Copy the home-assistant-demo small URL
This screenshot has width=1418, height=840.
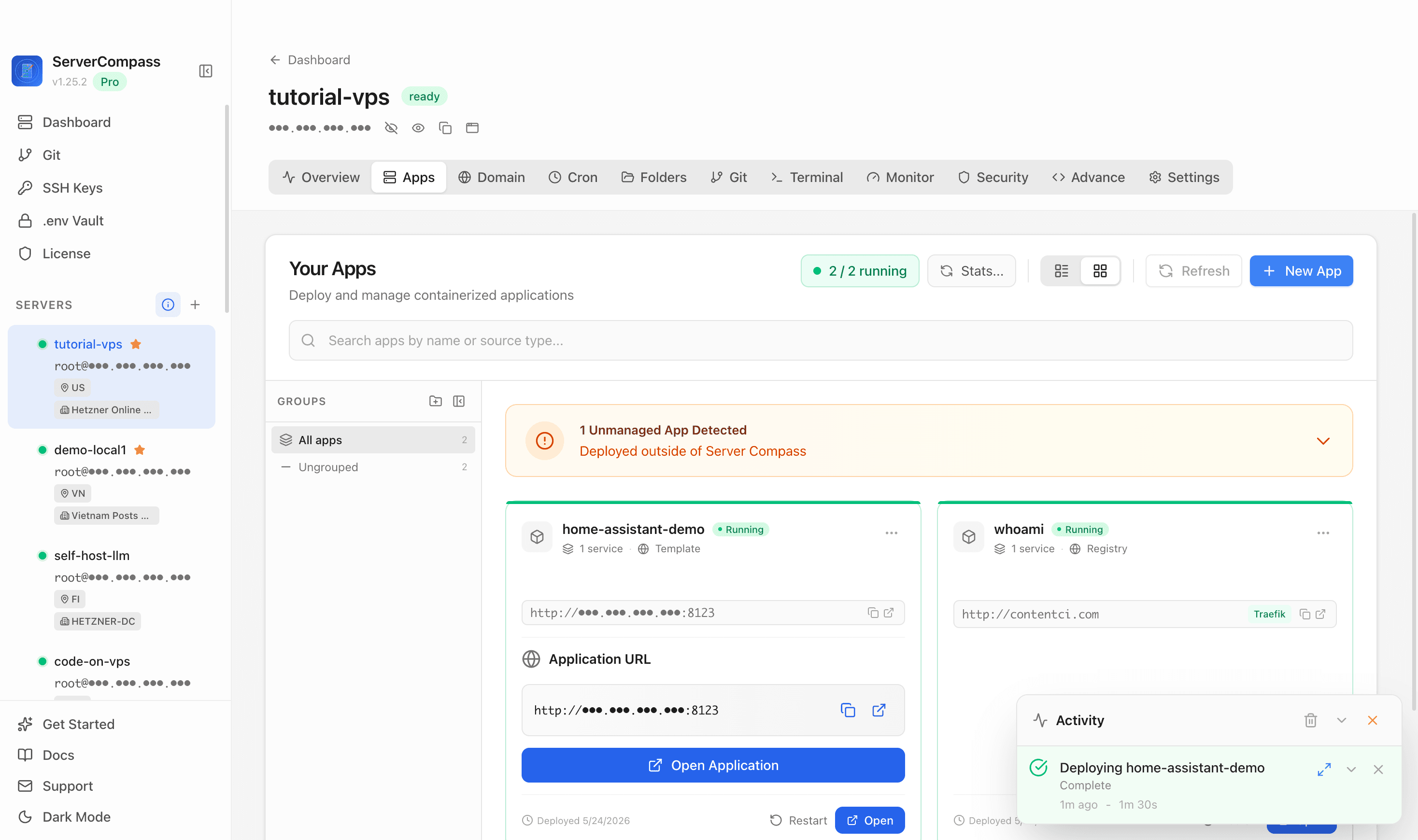(873, 613)
